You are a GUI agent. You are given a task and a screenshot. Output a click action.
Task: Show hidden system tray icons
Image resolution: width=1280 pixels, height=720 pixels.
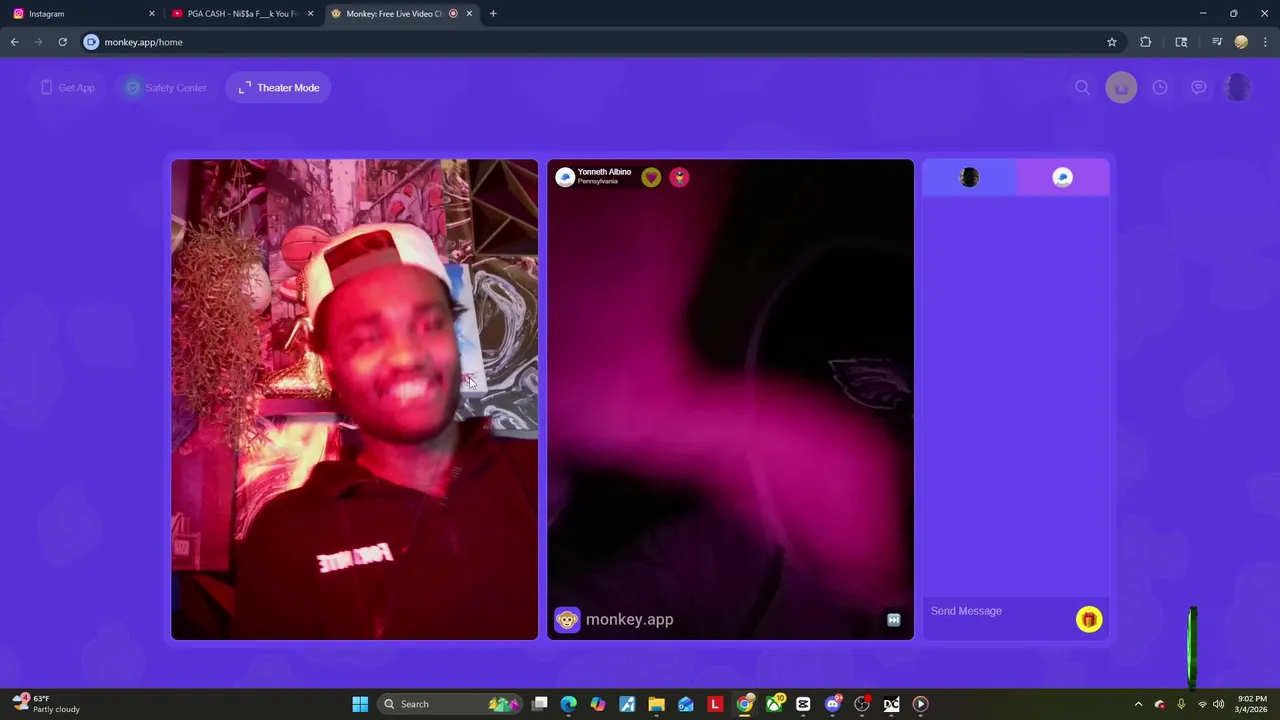tap(1138, 704)
